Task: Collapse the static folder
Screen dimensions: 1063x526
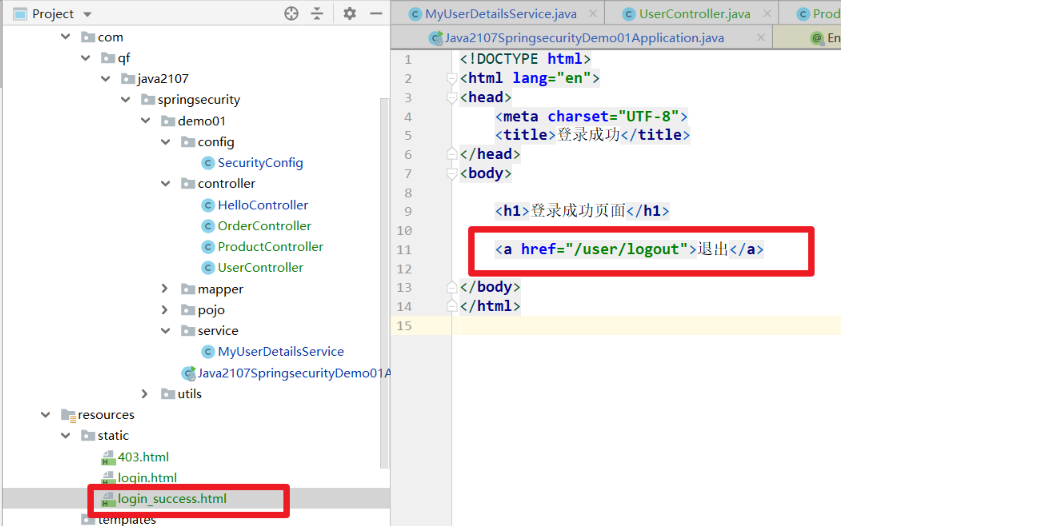Action: click(x=66, y=436)
